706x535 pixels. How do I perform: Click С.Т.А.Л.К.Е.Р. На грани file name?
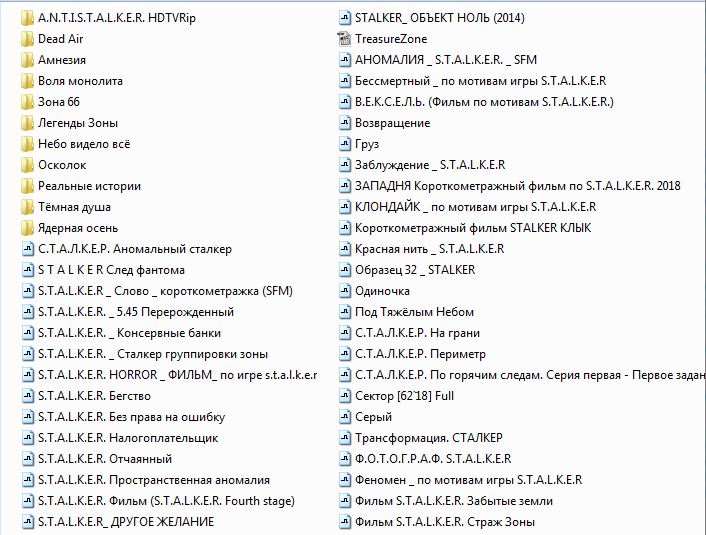[417, 333]
